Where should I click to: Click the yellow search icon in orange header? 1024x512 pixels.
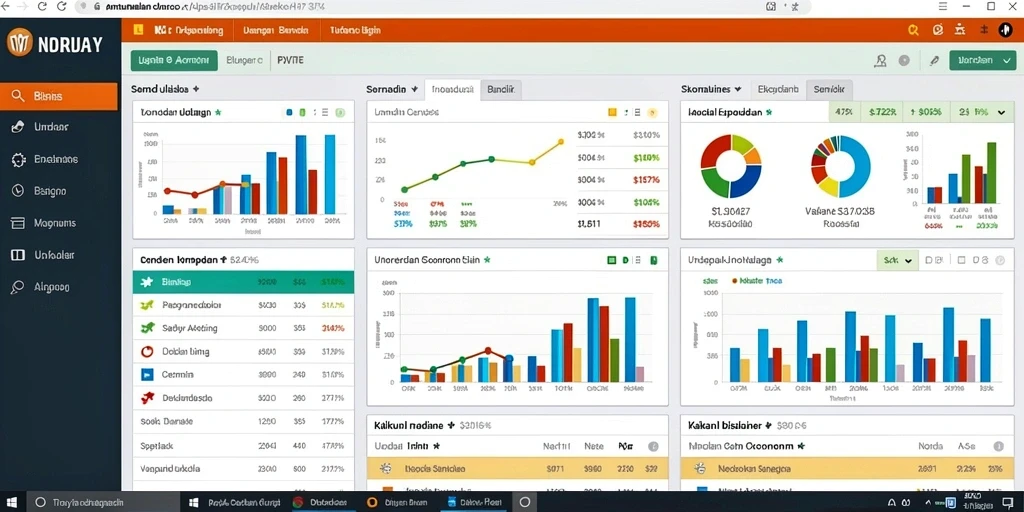[913, 29]
